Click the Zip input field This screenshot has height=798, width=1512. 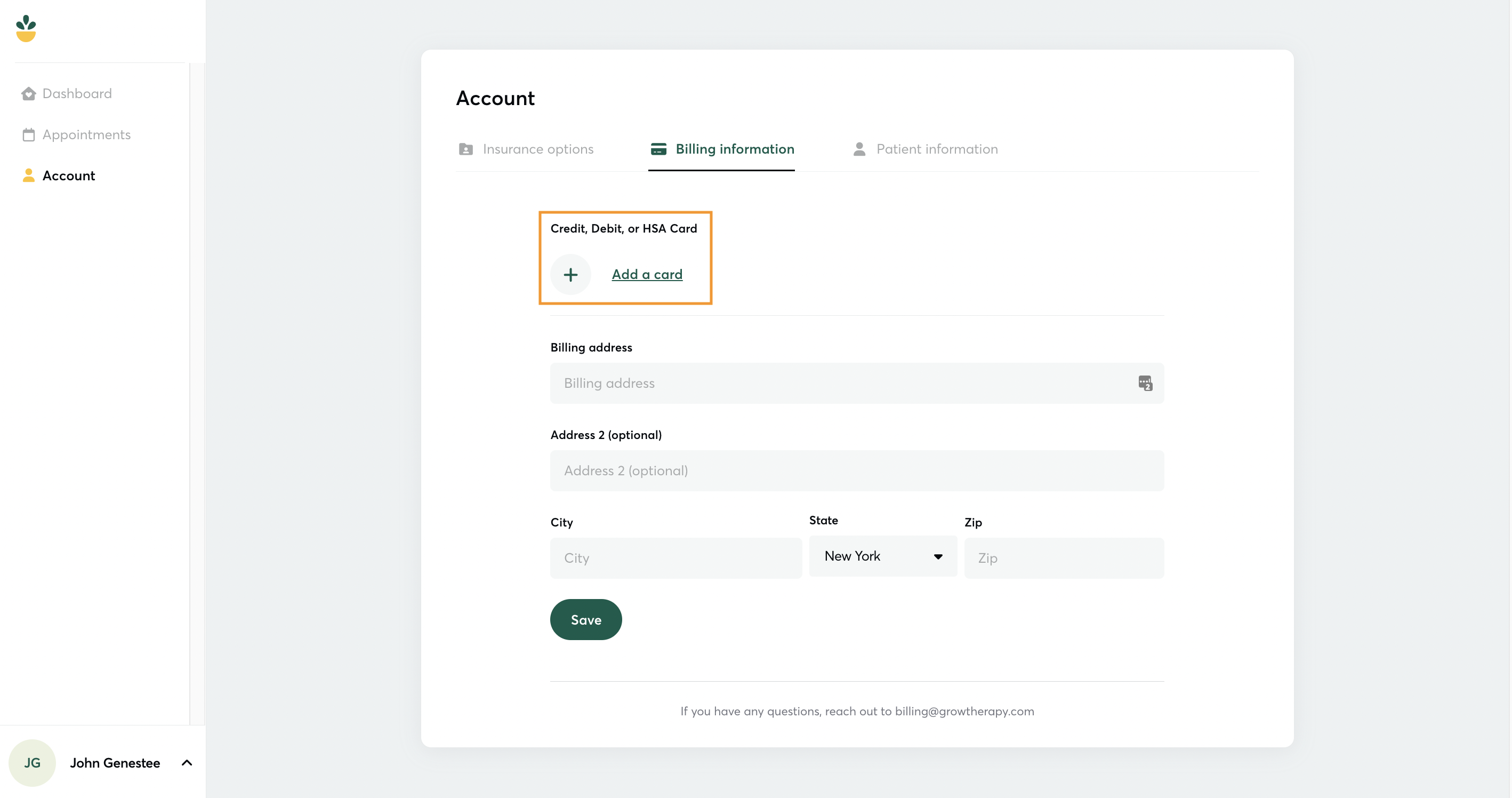coord(1063,558)
